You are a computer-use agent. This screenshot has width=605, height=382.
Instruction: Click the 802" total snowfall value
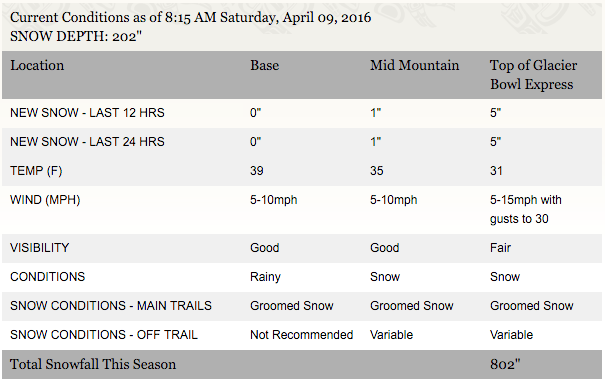pos(505,364)
